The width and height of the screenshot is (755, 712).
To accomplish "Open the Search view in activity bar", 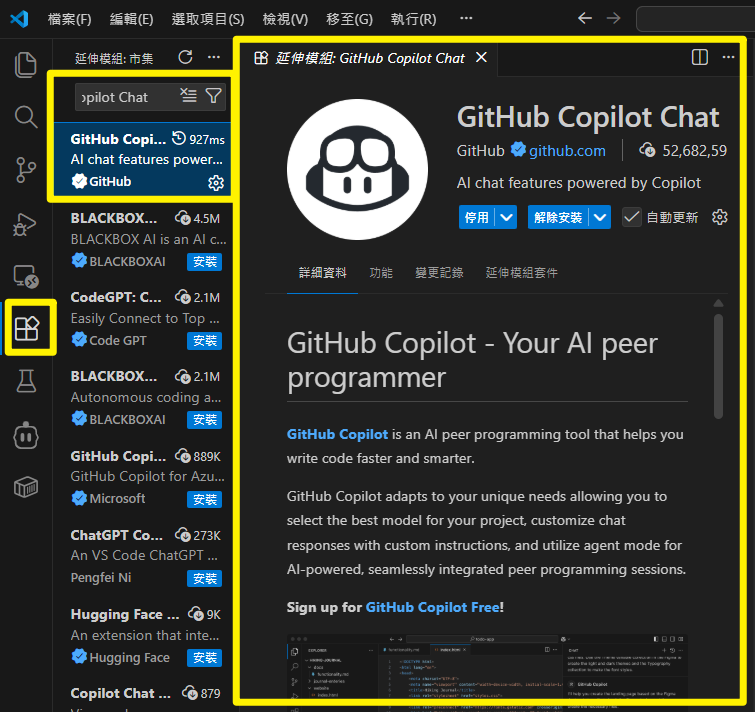I will coord(26,118).
